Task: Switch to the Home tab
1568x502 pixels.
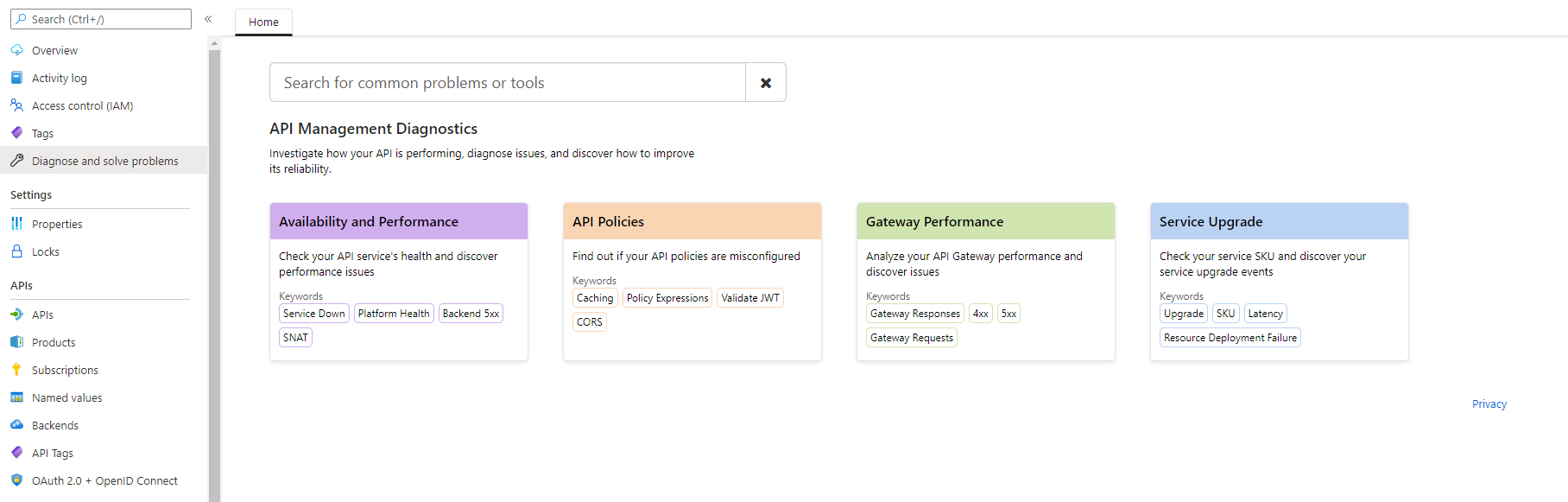Action: click(263, 22)
